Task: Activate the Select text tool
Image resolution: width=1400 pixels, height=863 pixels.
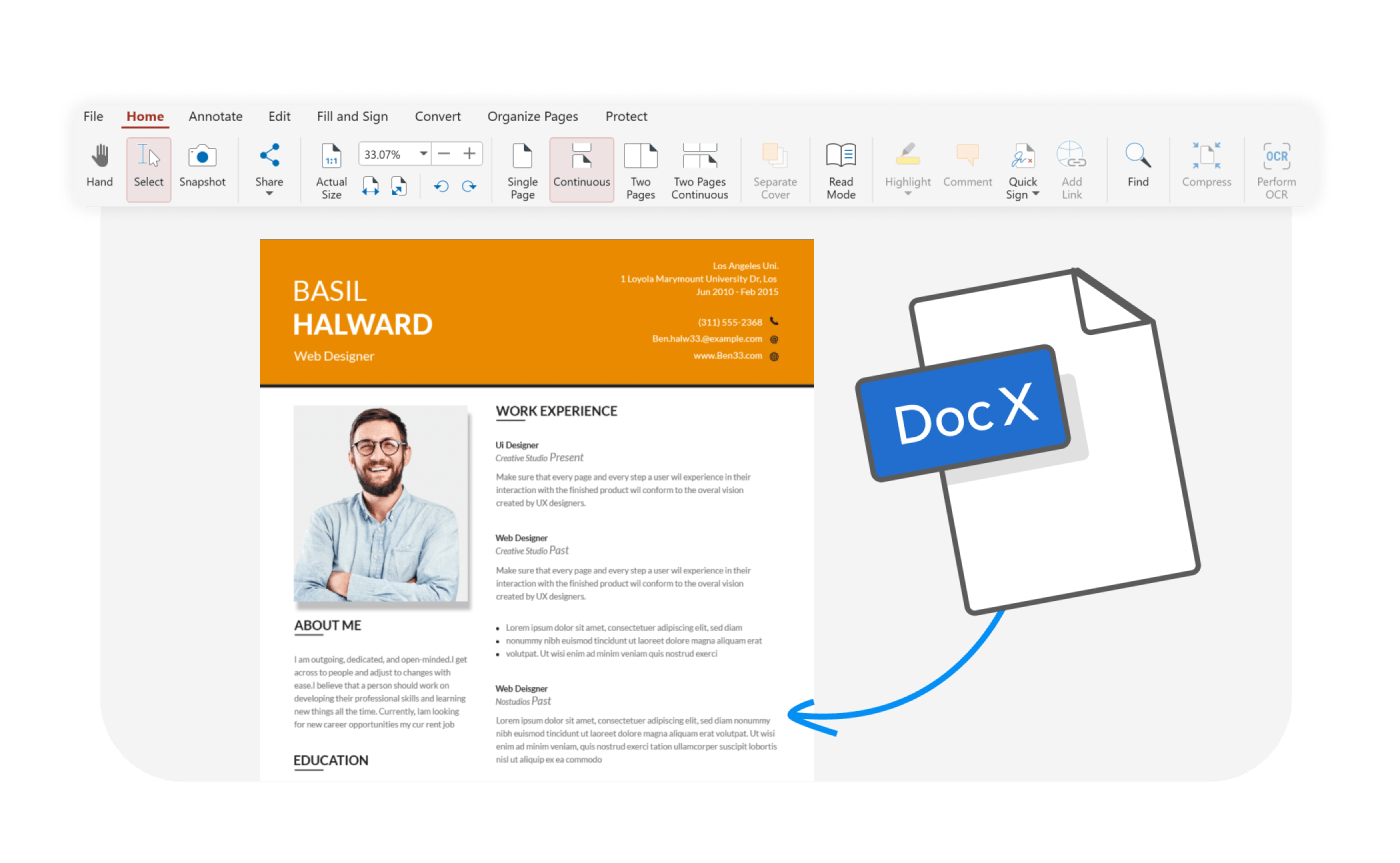Action: (148, 169)
